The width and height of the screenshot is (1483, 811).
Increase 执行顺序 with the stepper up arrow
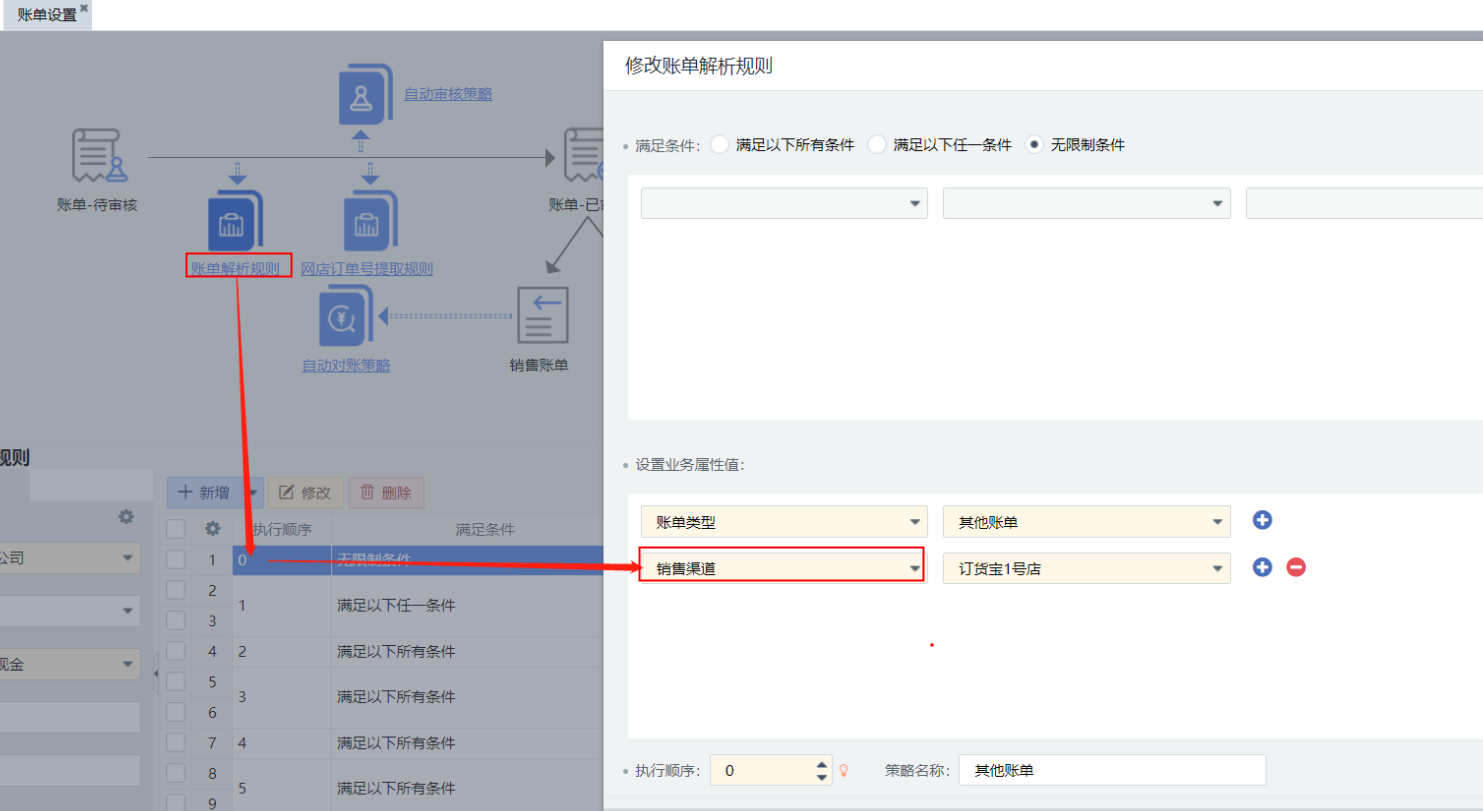822,763
